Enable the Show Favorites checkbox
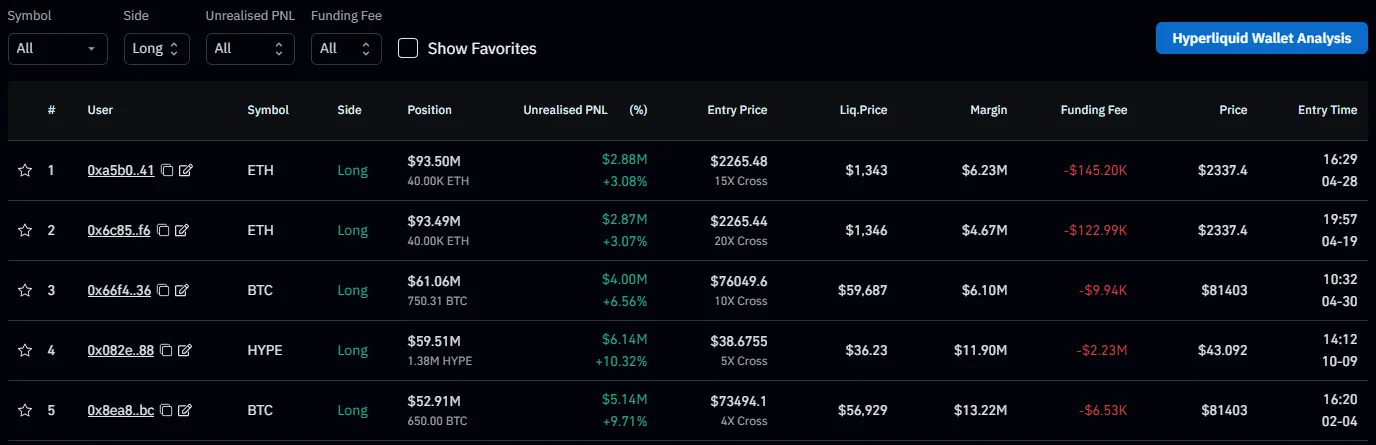This screenshot has height=445, width=1376. click(408, 48)
